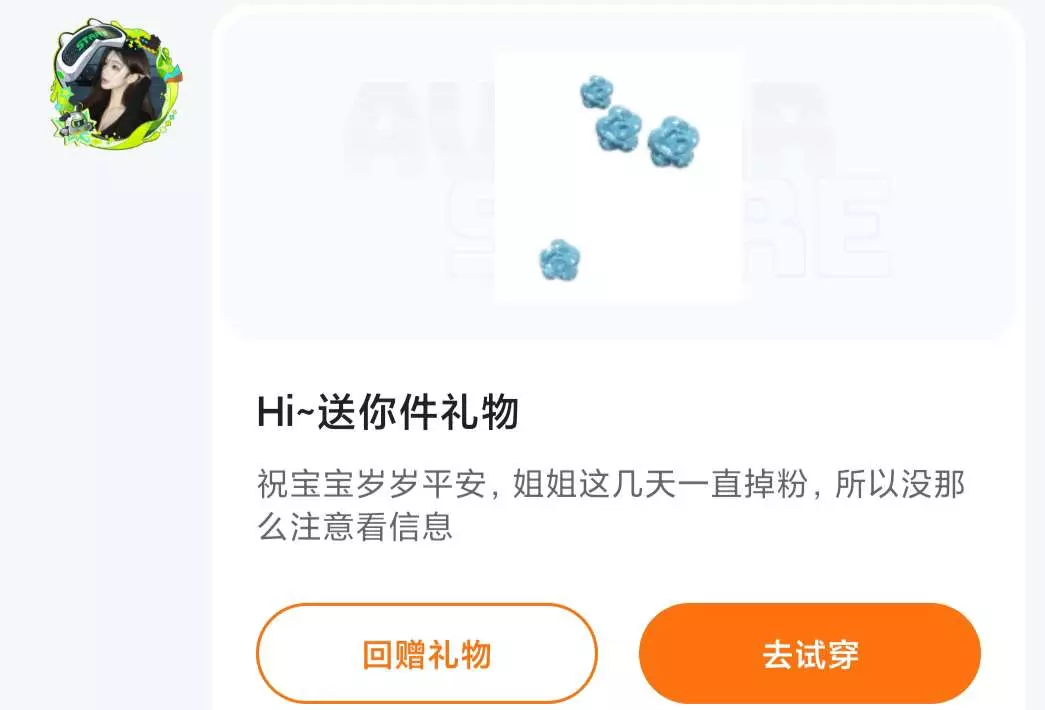Select the lone bottom-left blue flower
The width and height of the screenshot is (1045, 710).
(559, 259)
